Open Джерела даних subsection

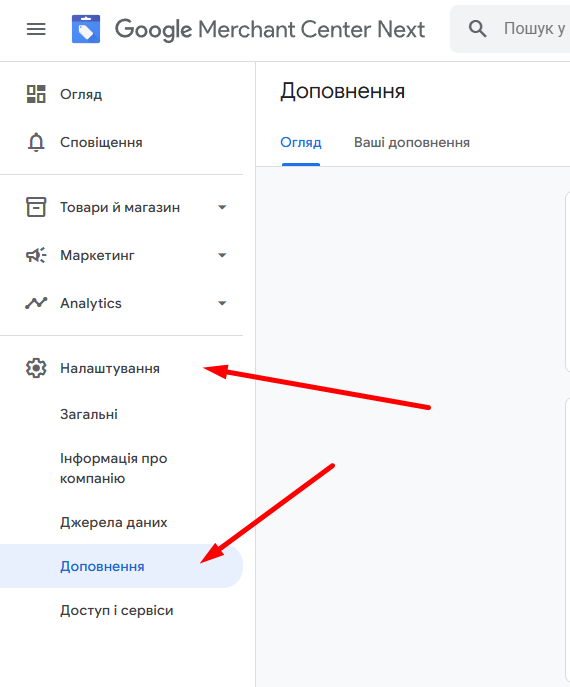pos(113,522)
